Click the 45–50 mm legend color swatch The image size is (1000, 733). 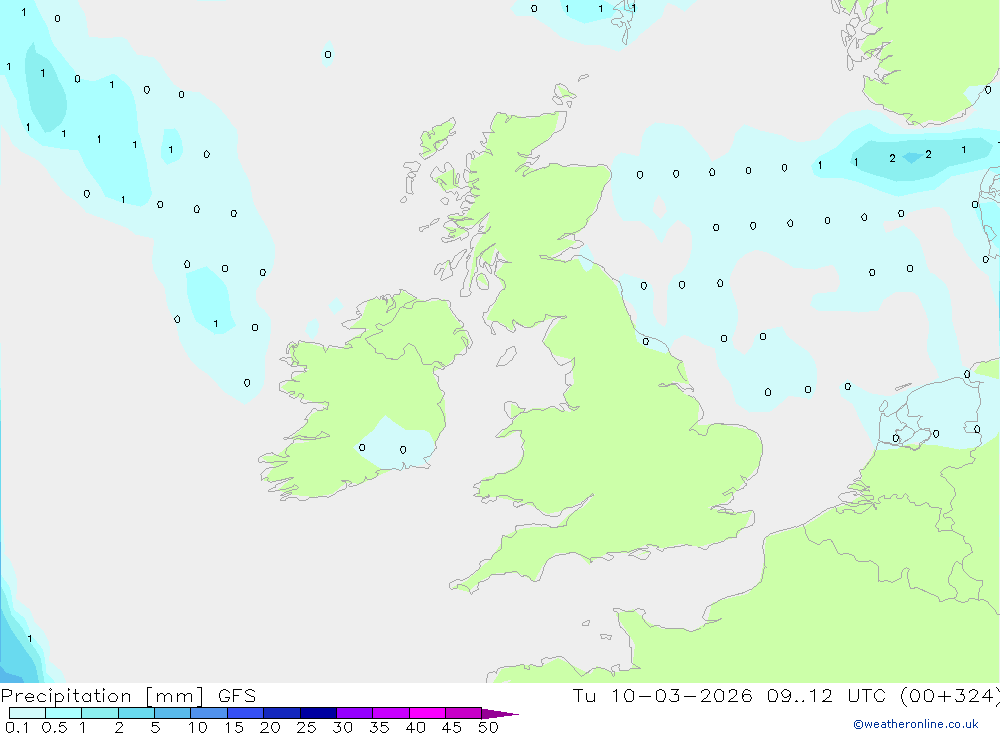click(464, 713)
